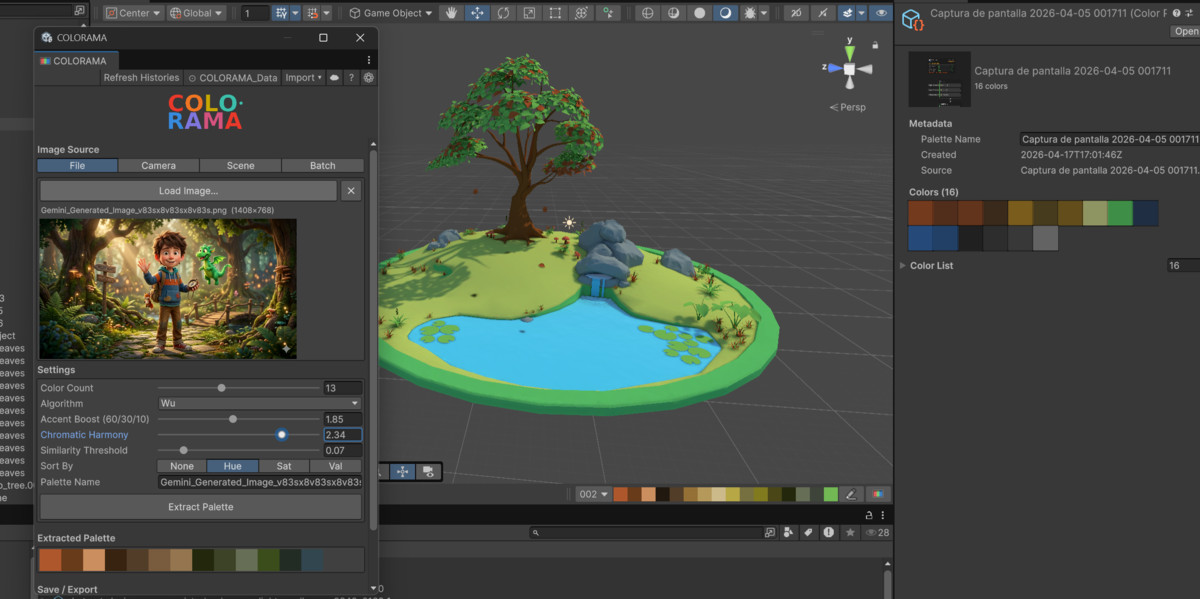Select the Scale tool in Scene toolbar

529,13
